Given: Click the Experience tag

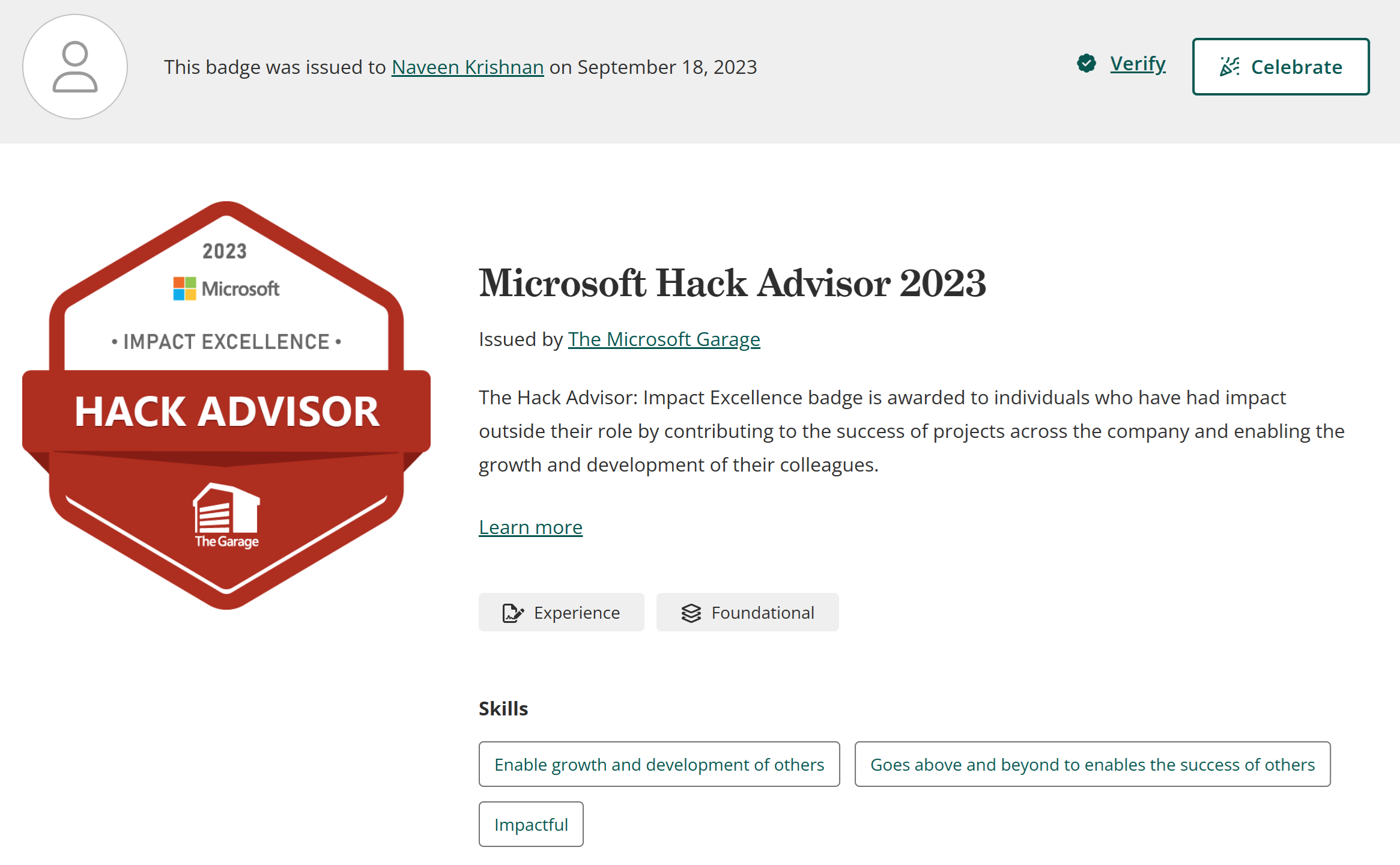Looking at the screenshot, I should click(x=561, y=612).
